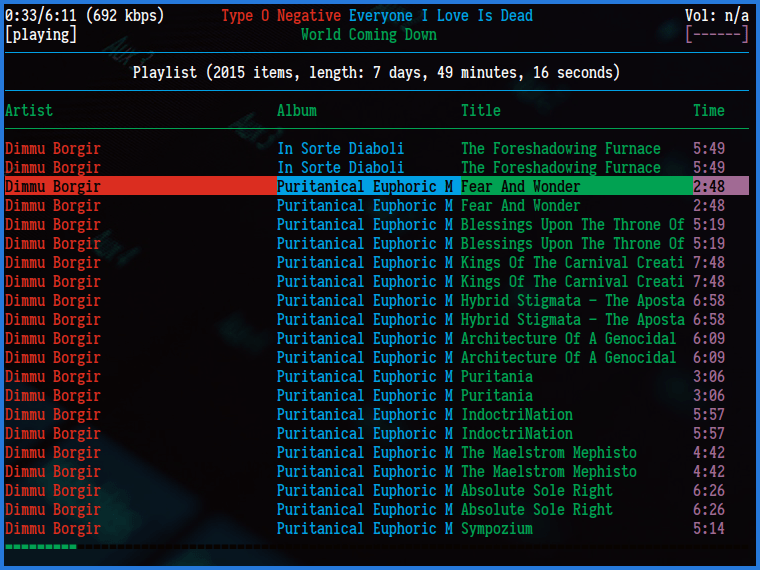Click the Vol: n/a label
The height and width of the screenshot is (570, 760).
(717, 16)
